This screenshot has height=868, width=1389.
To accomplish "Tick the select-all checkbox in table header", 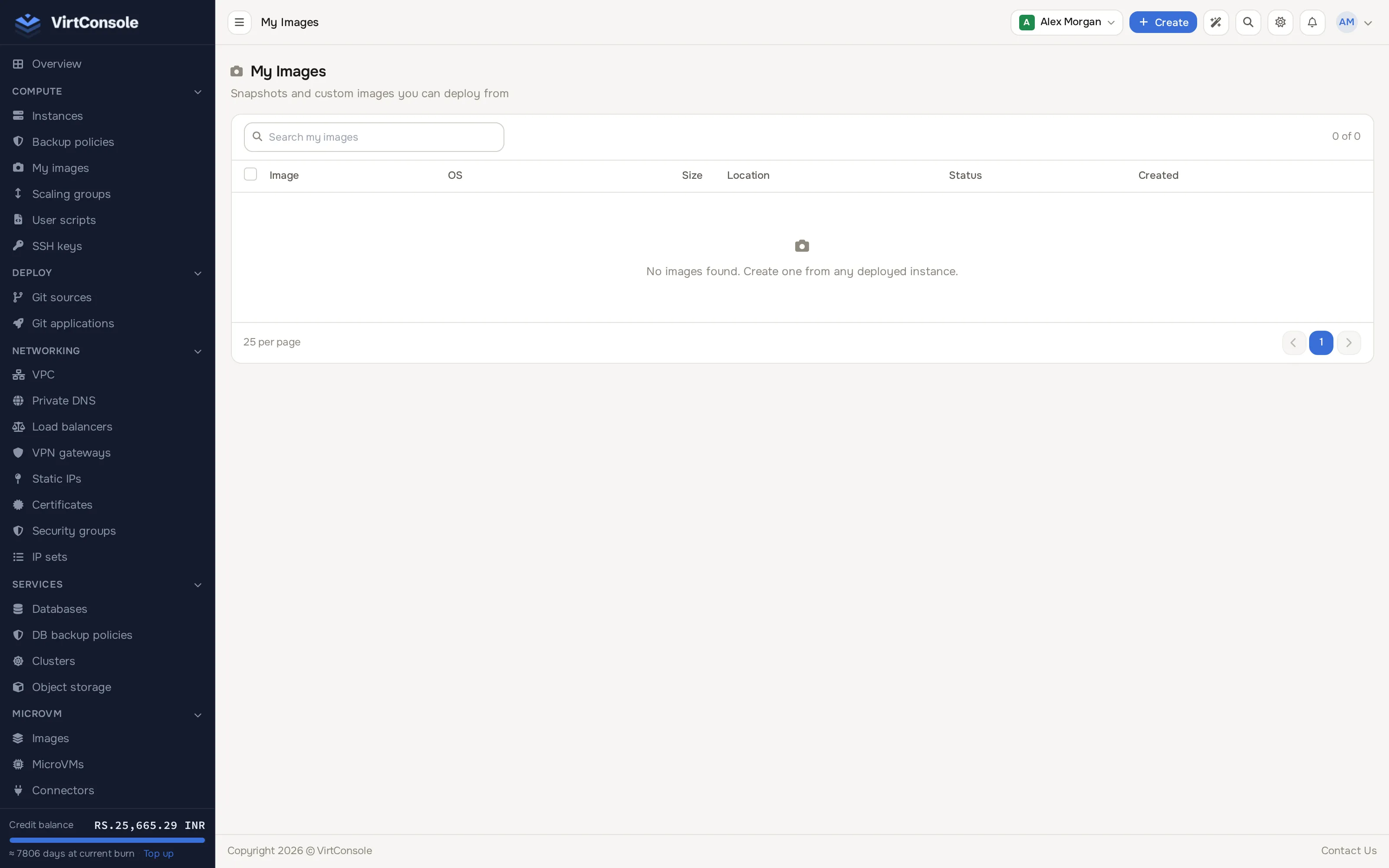I will point(250,174).
